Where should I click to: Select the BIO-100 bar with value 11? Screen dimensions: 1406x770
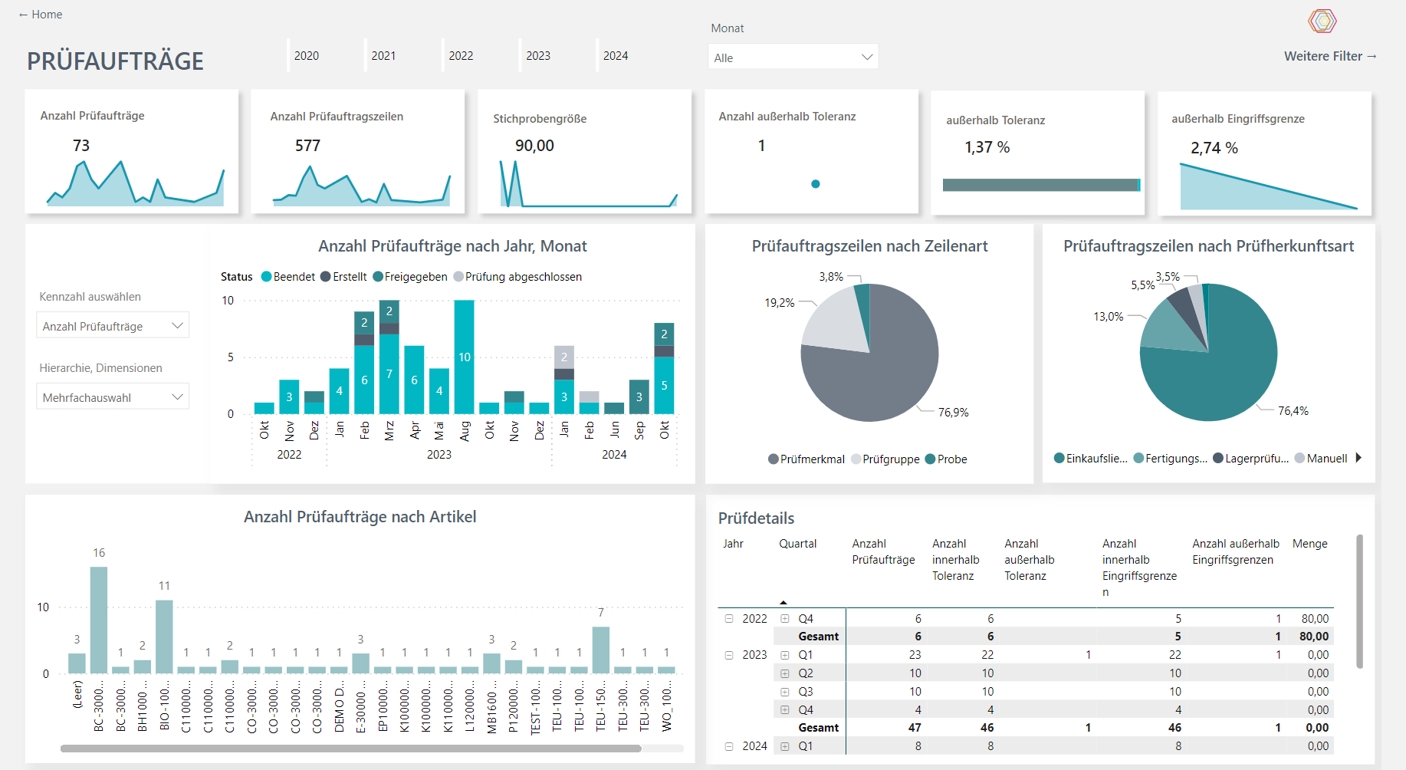165,637
